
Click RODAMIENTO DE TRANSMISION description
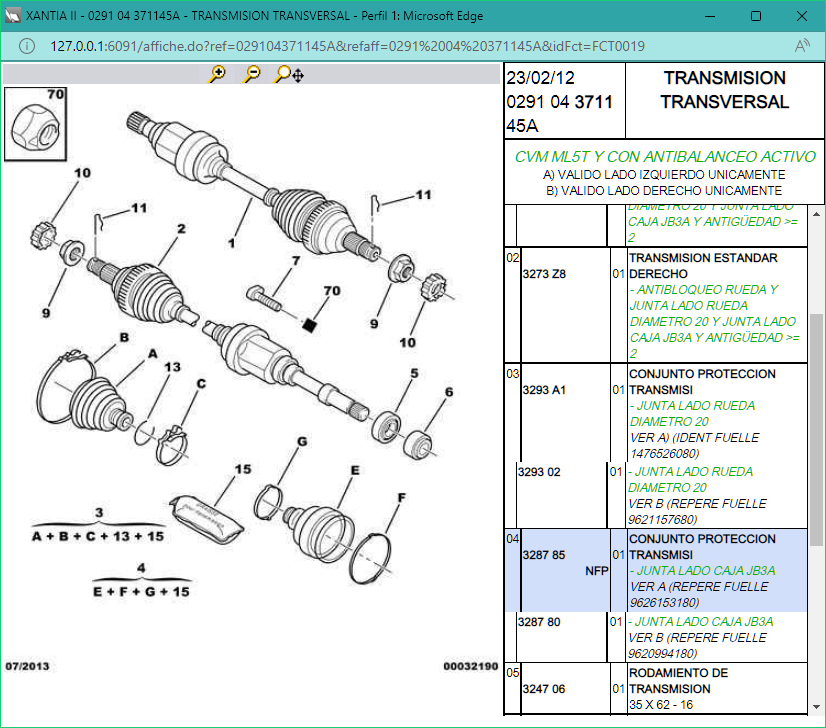pos(678,681)
